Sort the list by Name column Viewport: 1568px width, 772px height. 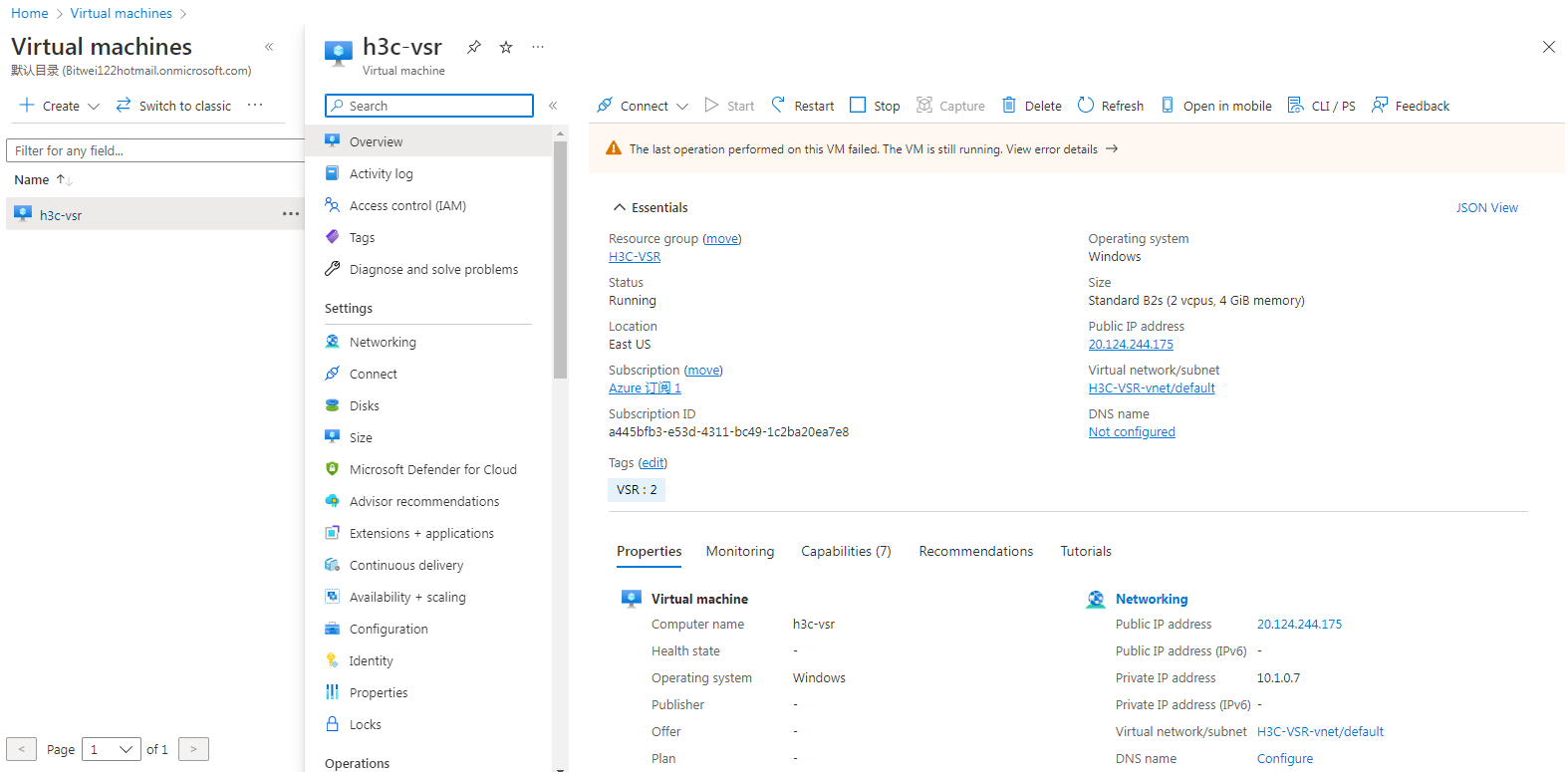click(x=42, y=179)
